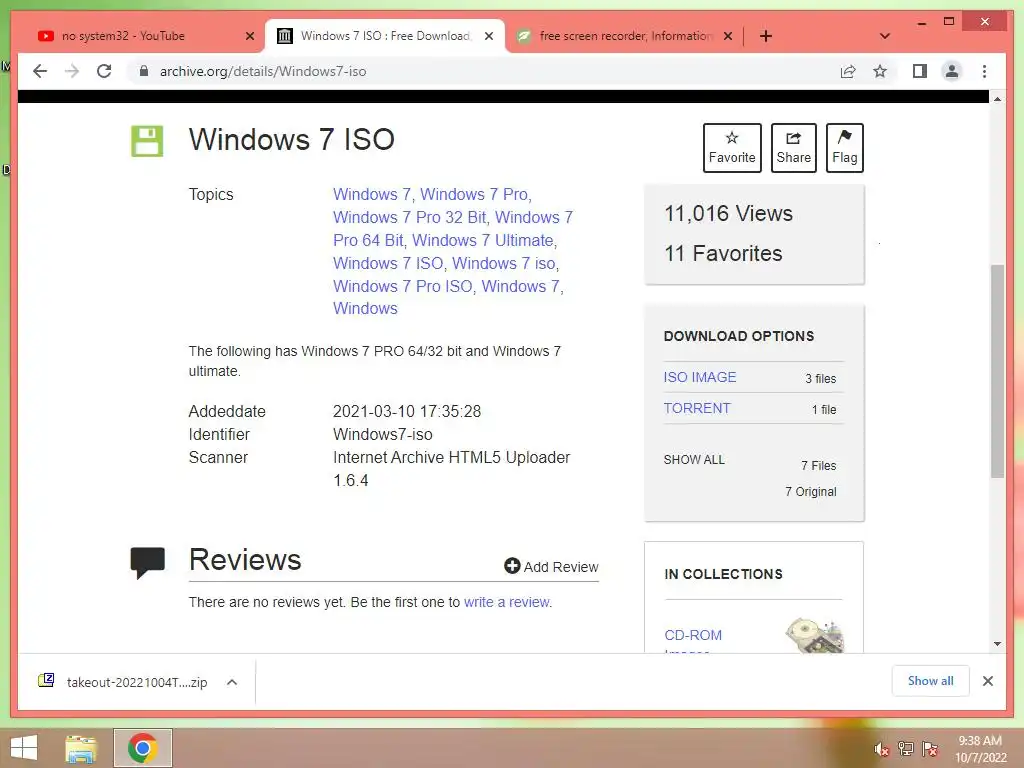1024x768 pixels.
Task: Click the page scrollbar thumb
Action: (997, 371)
